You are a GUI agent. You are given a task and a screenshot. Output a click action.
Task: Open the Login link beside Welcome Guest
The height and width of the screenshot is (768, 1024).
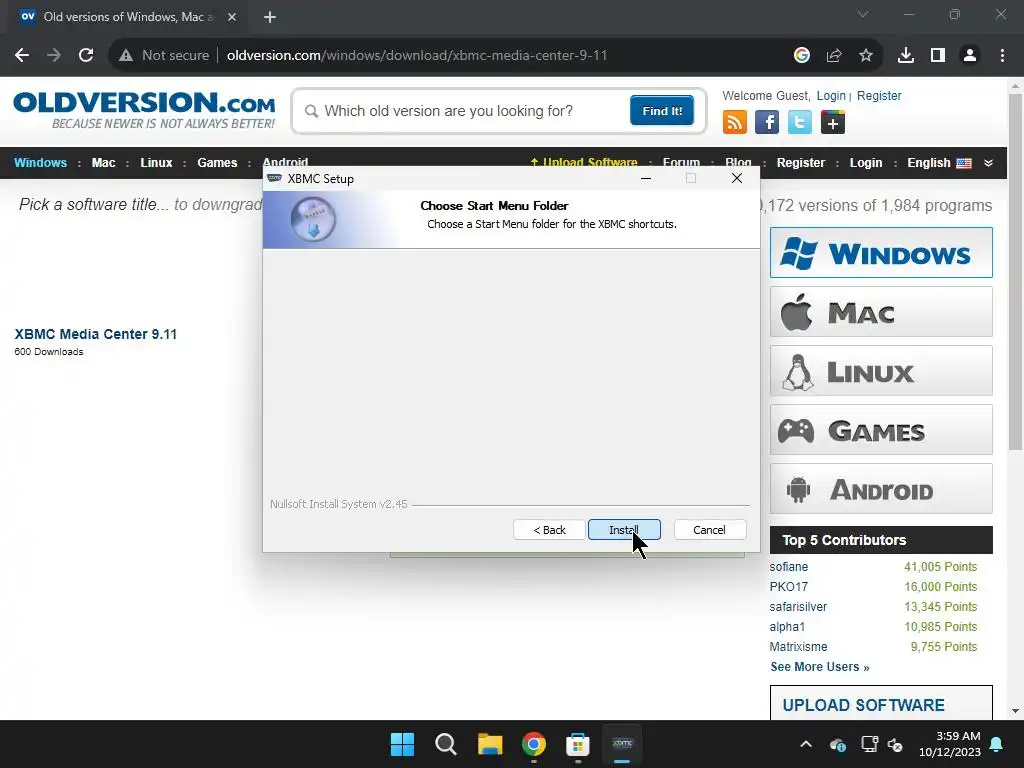(831, 95)
